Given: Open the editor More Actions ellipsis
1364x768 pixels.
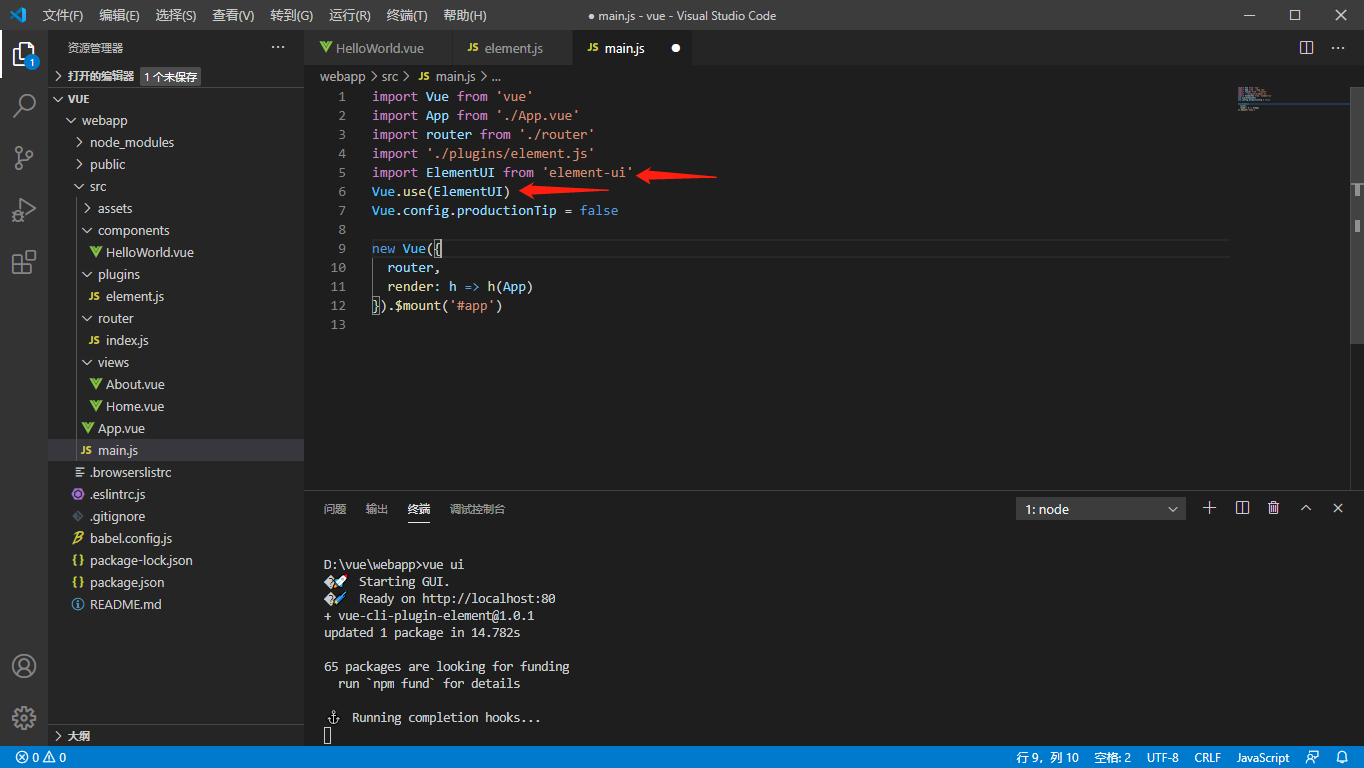Looking at the screenshot, I should click(x=1338, y=47).
